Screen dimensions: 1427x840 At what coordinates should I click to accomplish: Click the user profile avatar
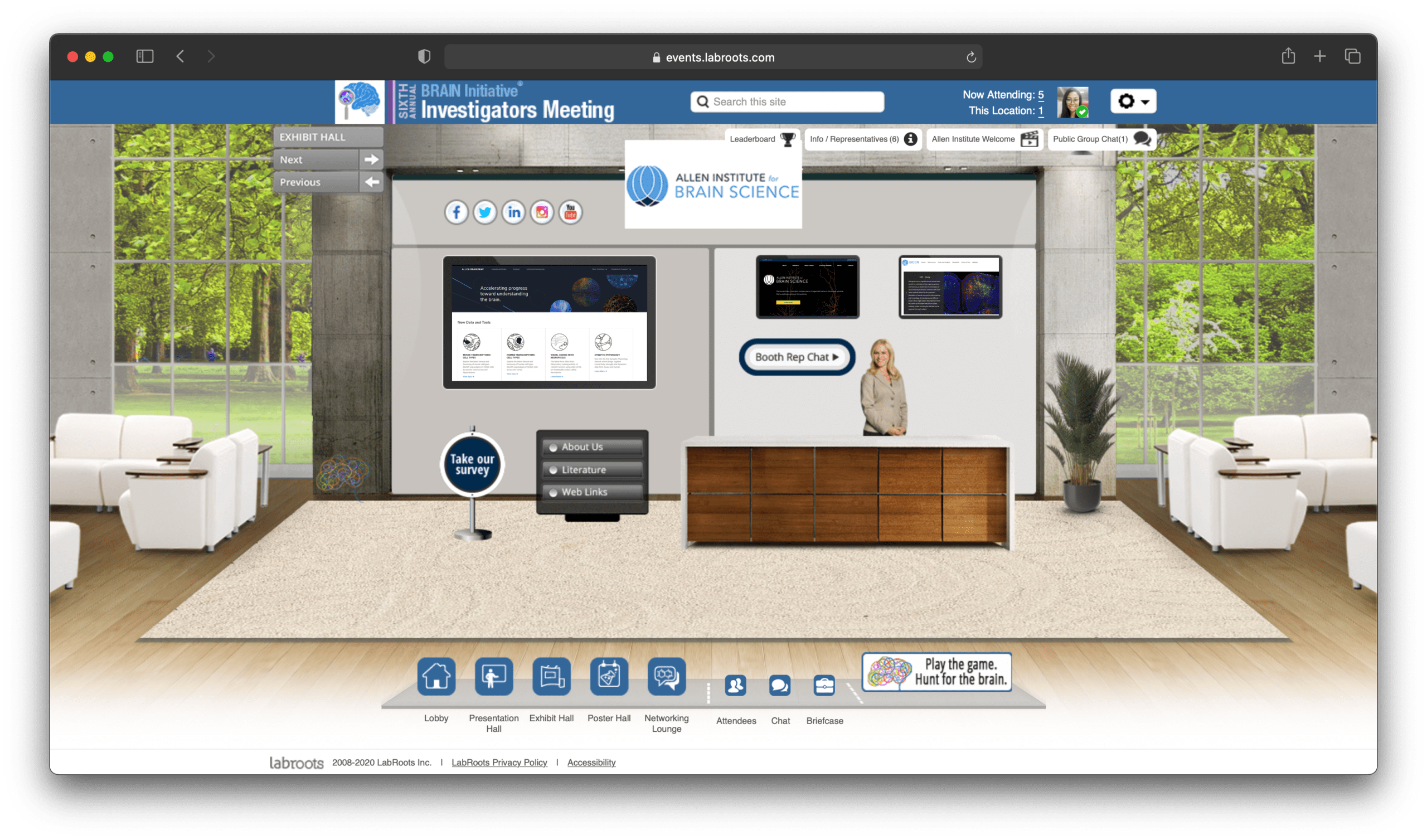coord(1072,103)
